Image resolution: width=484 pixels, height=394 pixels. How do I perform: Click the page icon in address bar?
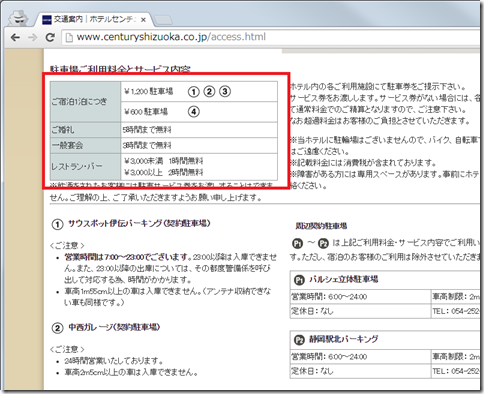(69, 37)
